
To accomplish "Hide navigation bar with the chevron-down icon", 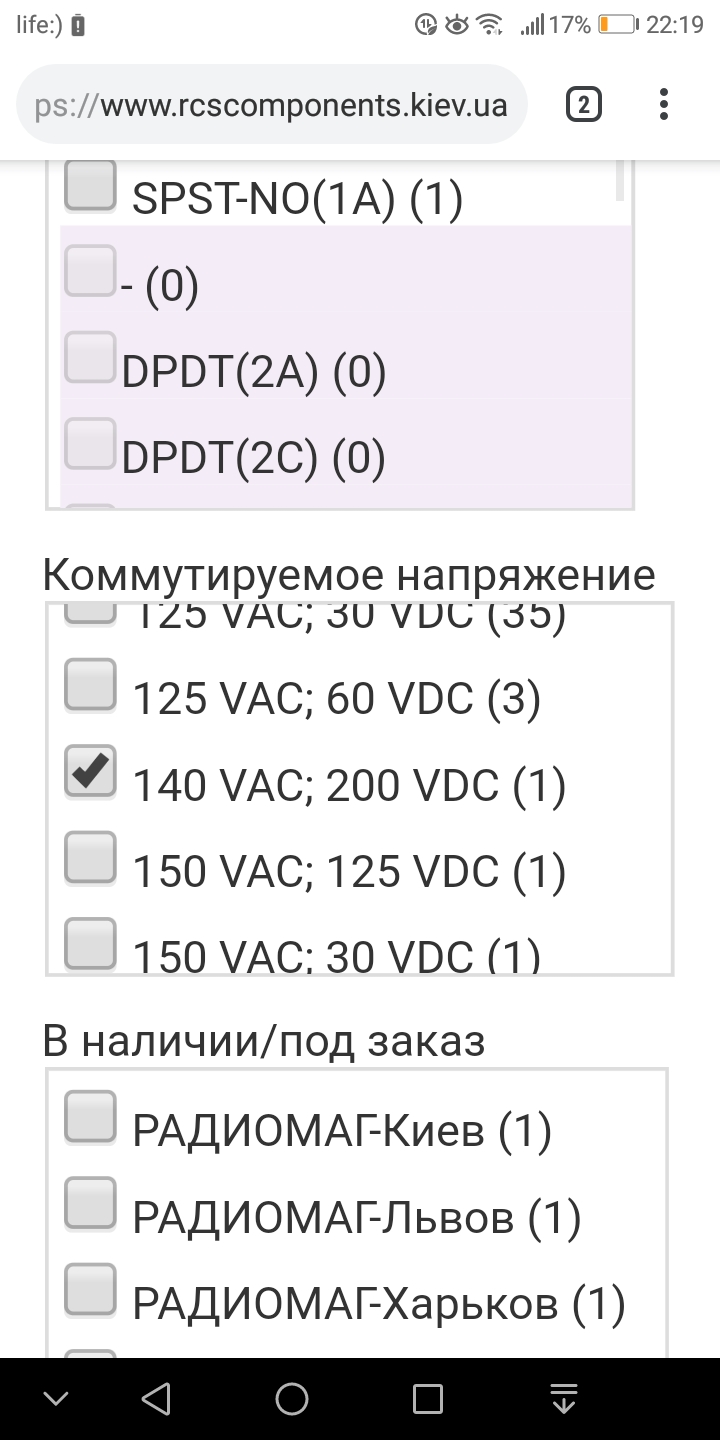I will 56,1398.
